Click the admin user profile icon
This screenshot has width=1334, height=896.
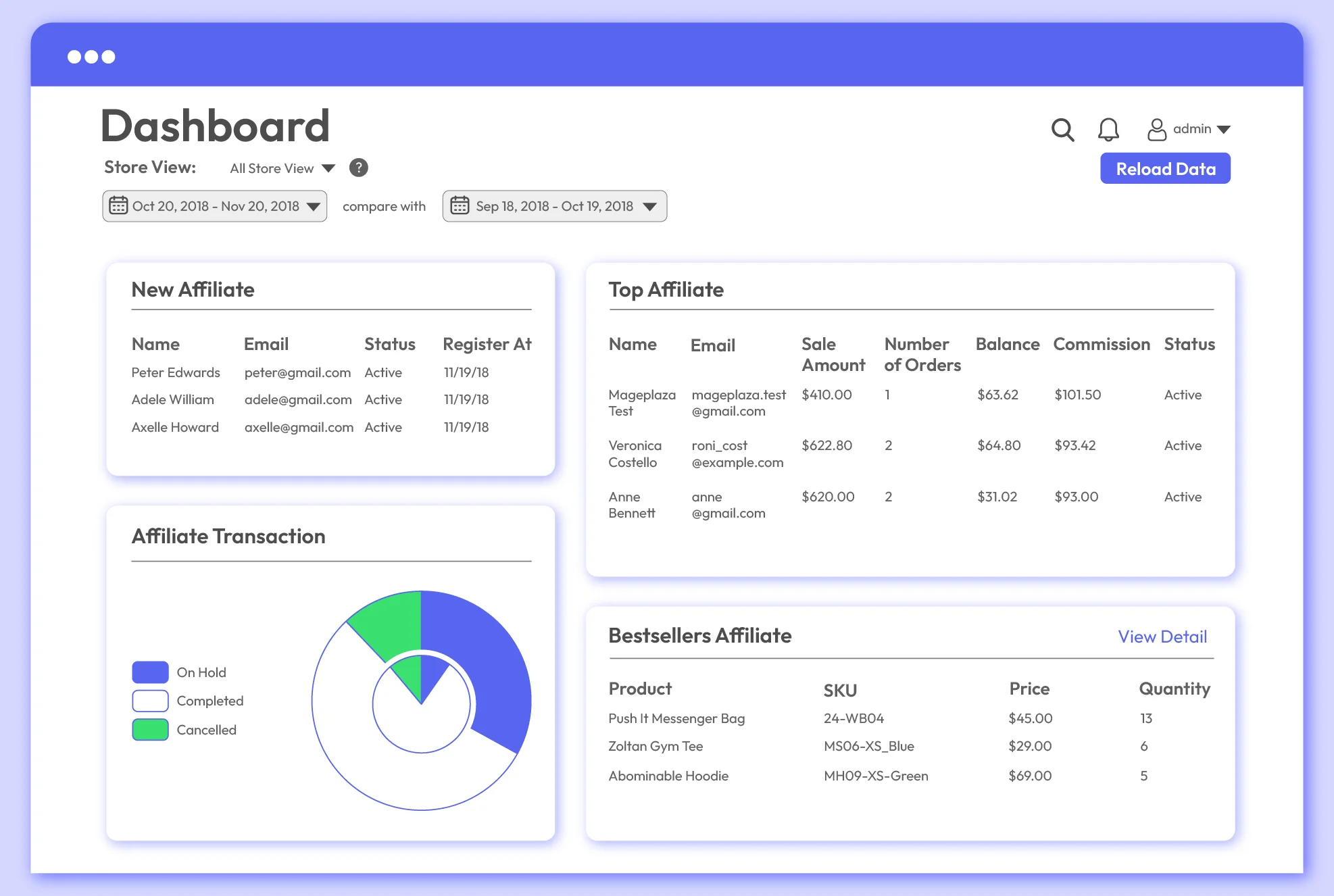pyautogui.click(x=1156, y=129)
